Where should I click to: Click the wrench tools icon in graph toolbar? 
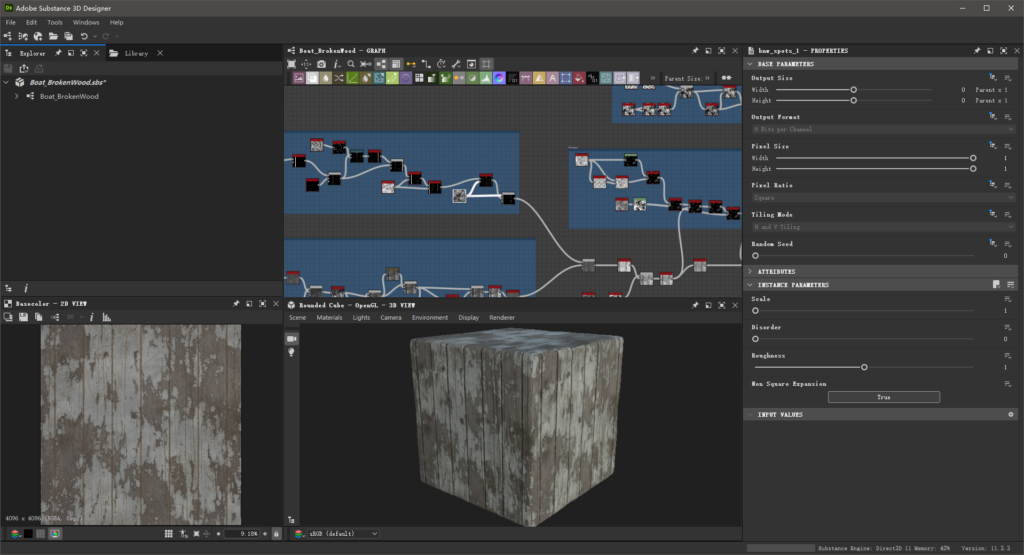[x=456, y=64]
